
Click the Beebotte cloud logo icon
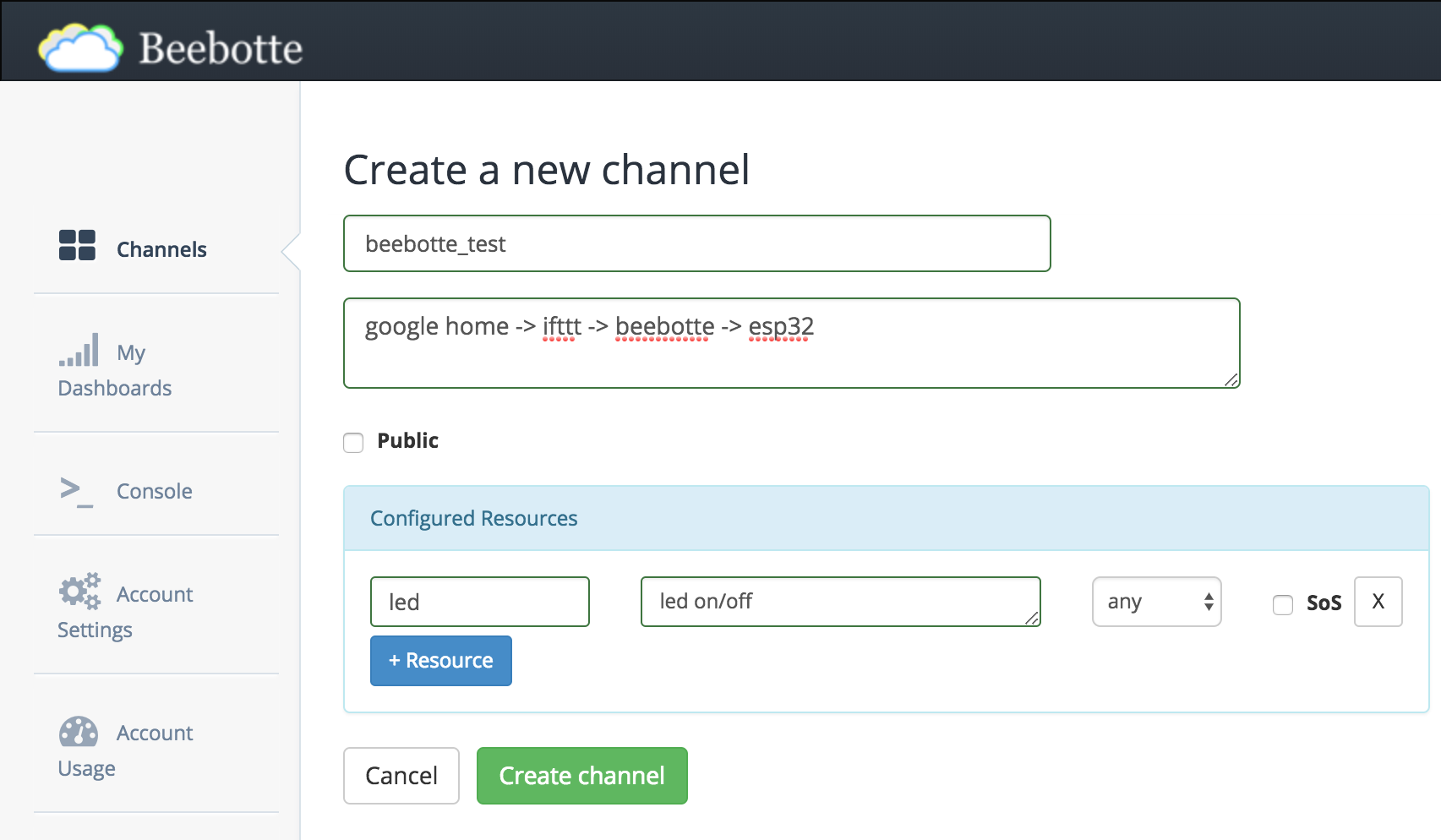click(81, 47)
